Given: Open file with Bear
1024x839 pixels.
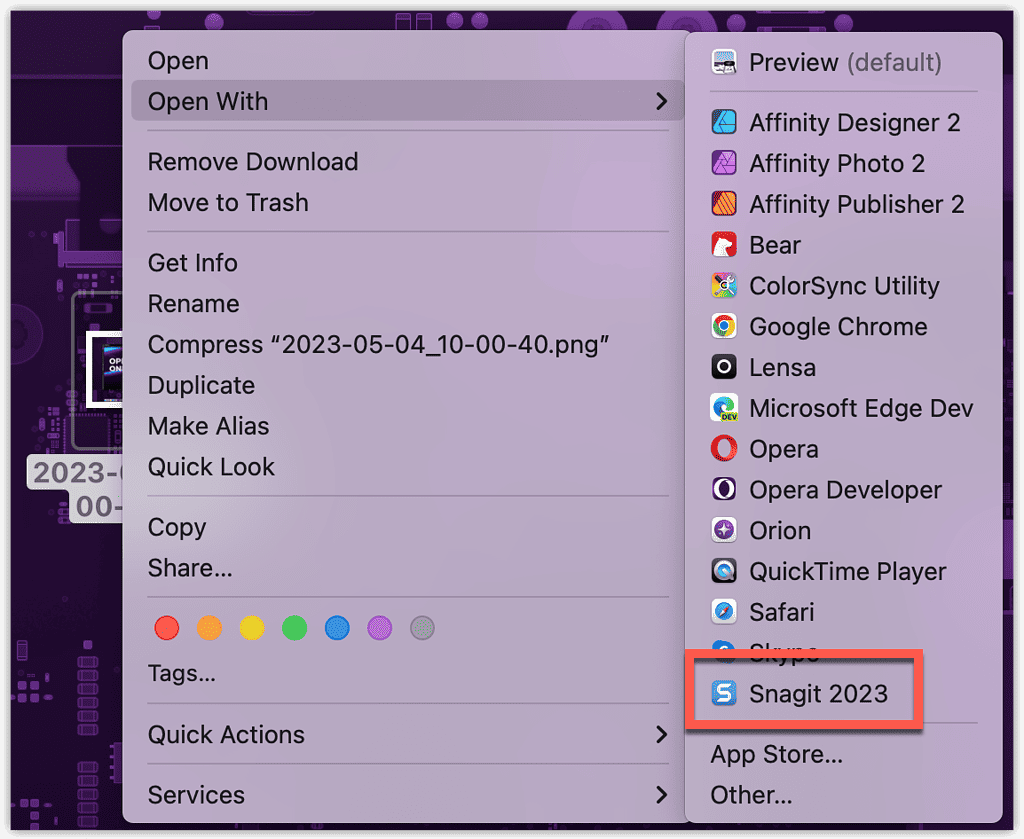Looking at the screenshot, I should click(844, 245).
